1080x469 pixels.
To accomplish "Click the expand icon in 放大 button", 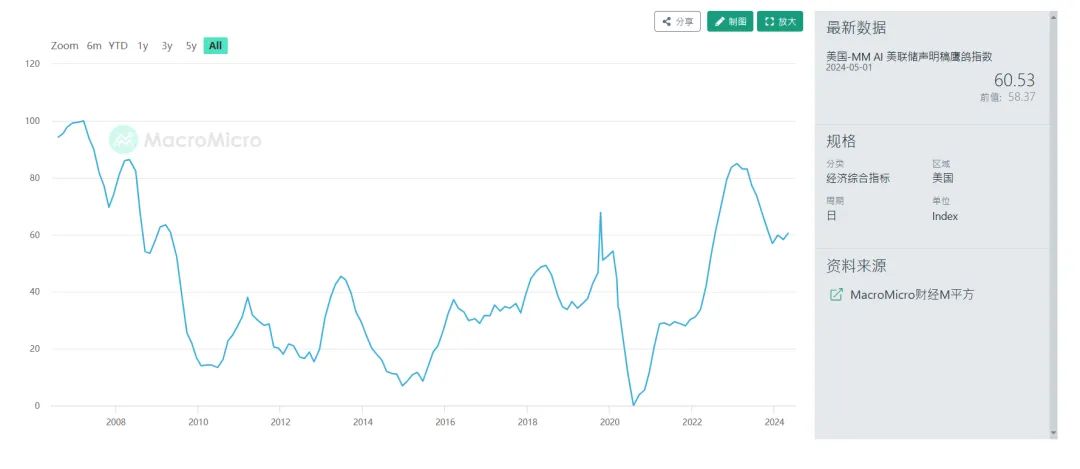I will pyautogui.click(x=769, y=21).
